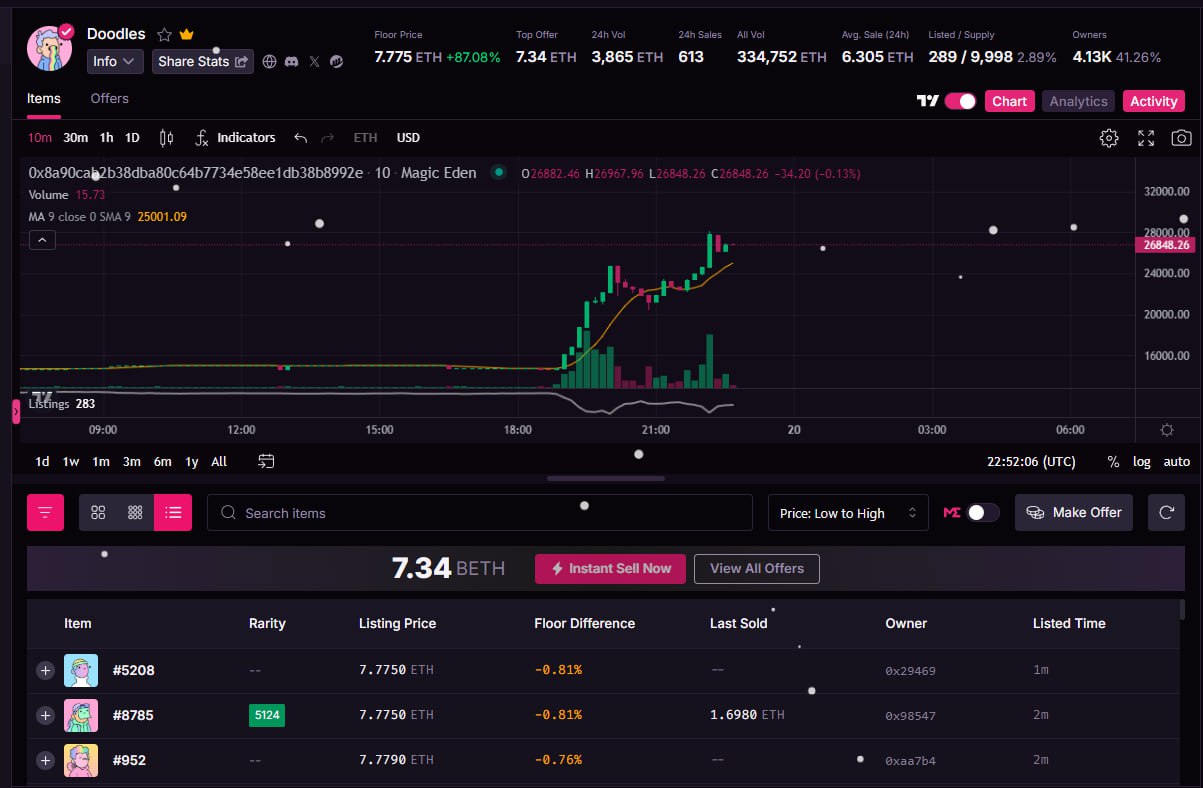The image size is (1203, 788).
Task: Open chart settings gear icon
Action: click(x=1109, y=138)
